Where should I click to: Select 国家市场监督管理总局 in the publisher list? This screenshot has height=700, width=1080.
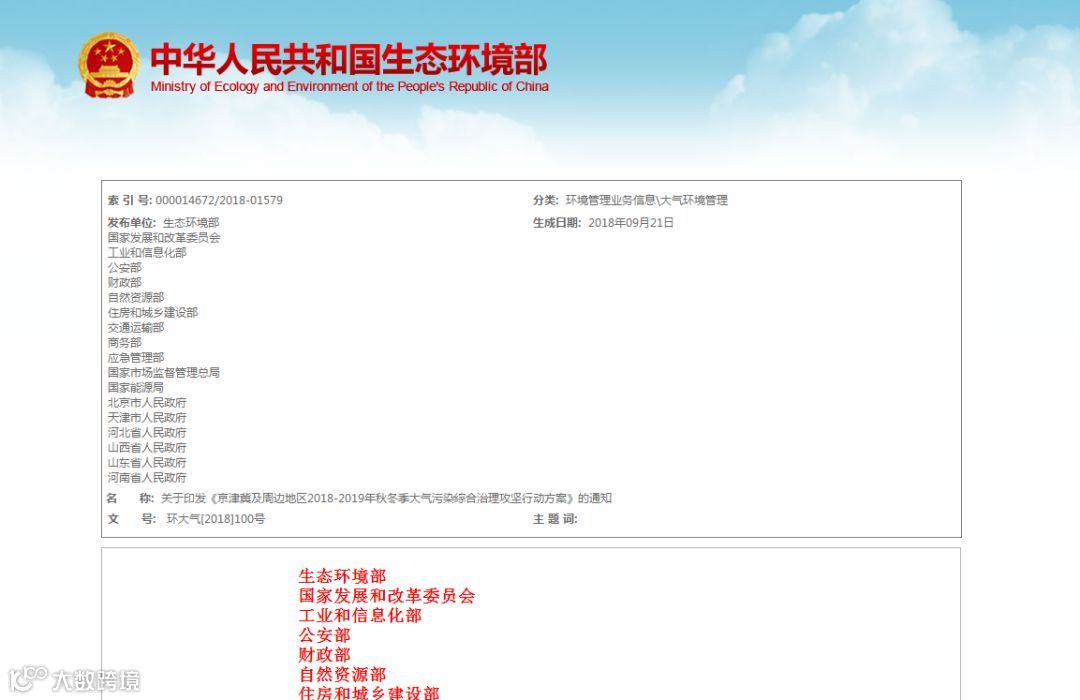coord(164,373)
